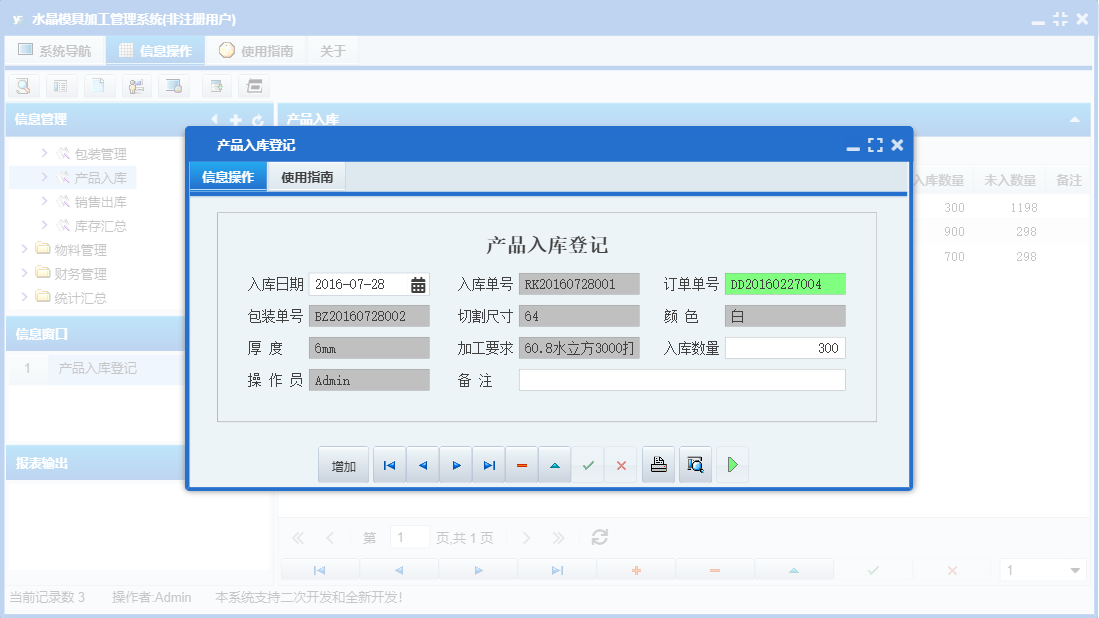This screenshot has height=618, width=1099.
Task: Open print preview in the dialog toolbar
Action: pyautogui.click(x=693, y=464)
